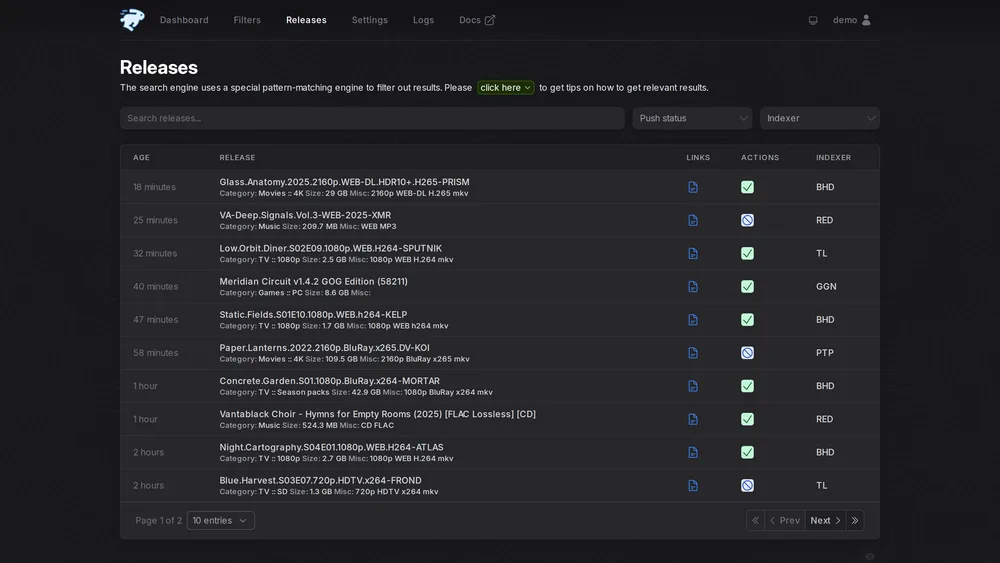Click Static.Fields.S01E10 release title
Screen dimensions: 1000x563
(313, 314)
